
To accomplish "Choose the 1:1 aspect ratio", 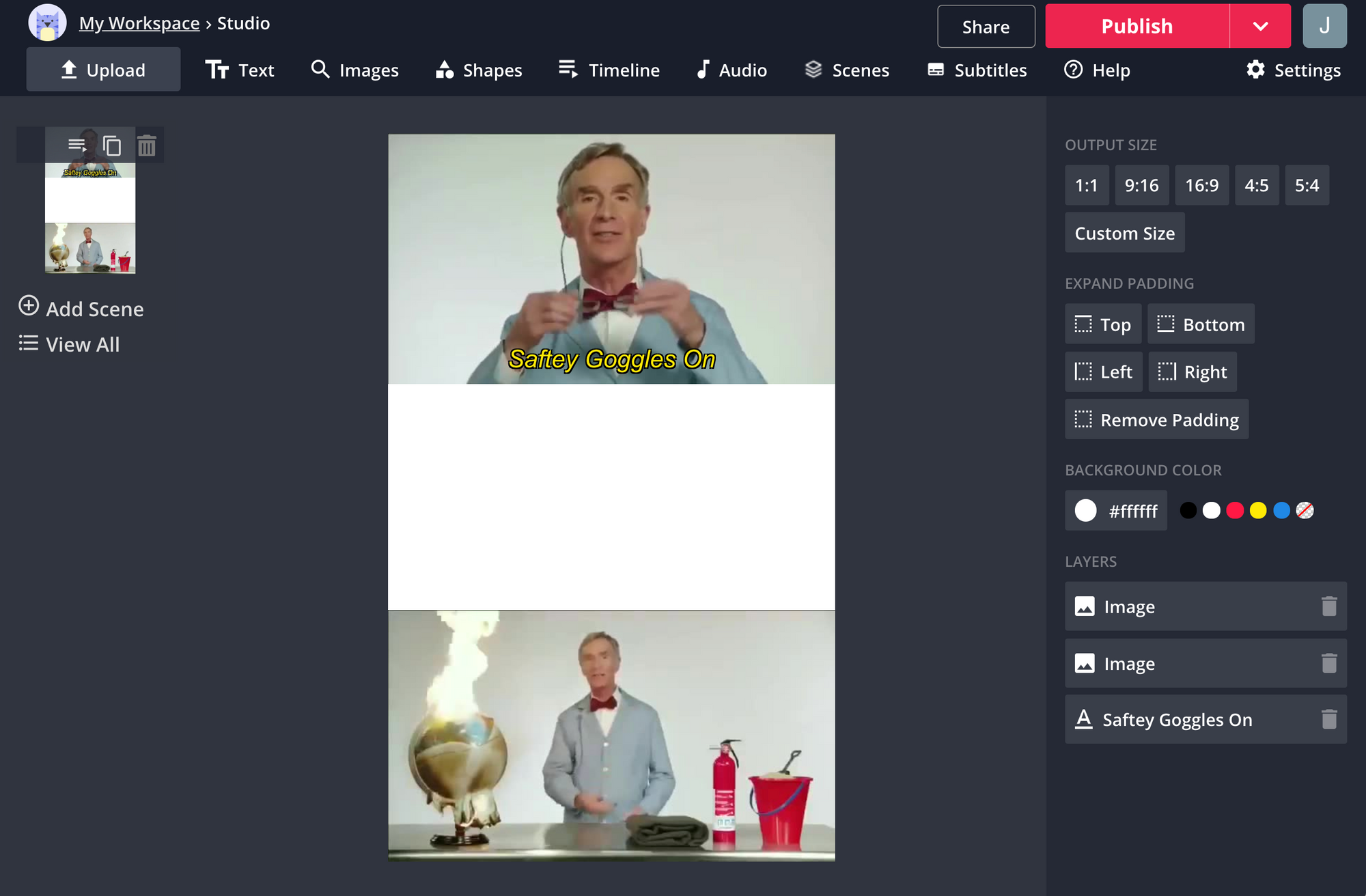I will coord(1086,185).
